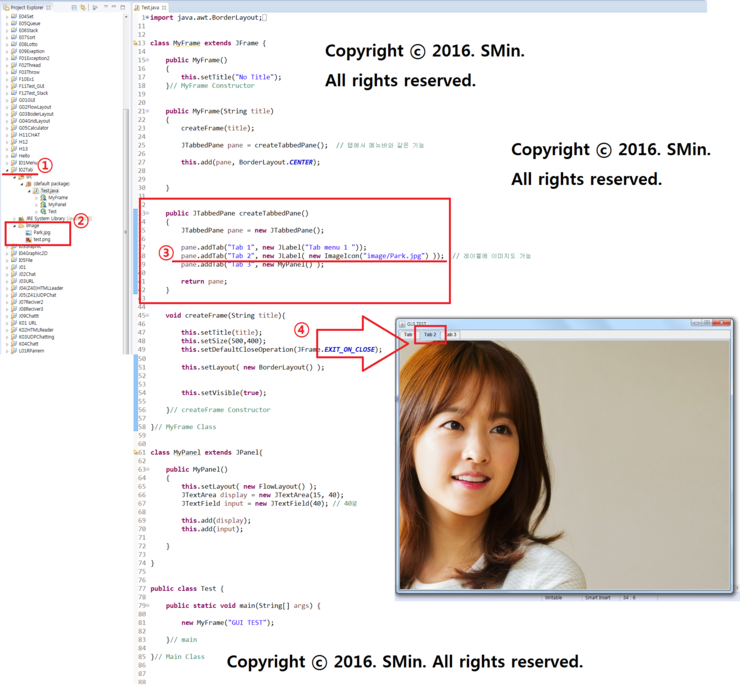Click "image/Park.jpg" string in code

click(x=395, y=256)
